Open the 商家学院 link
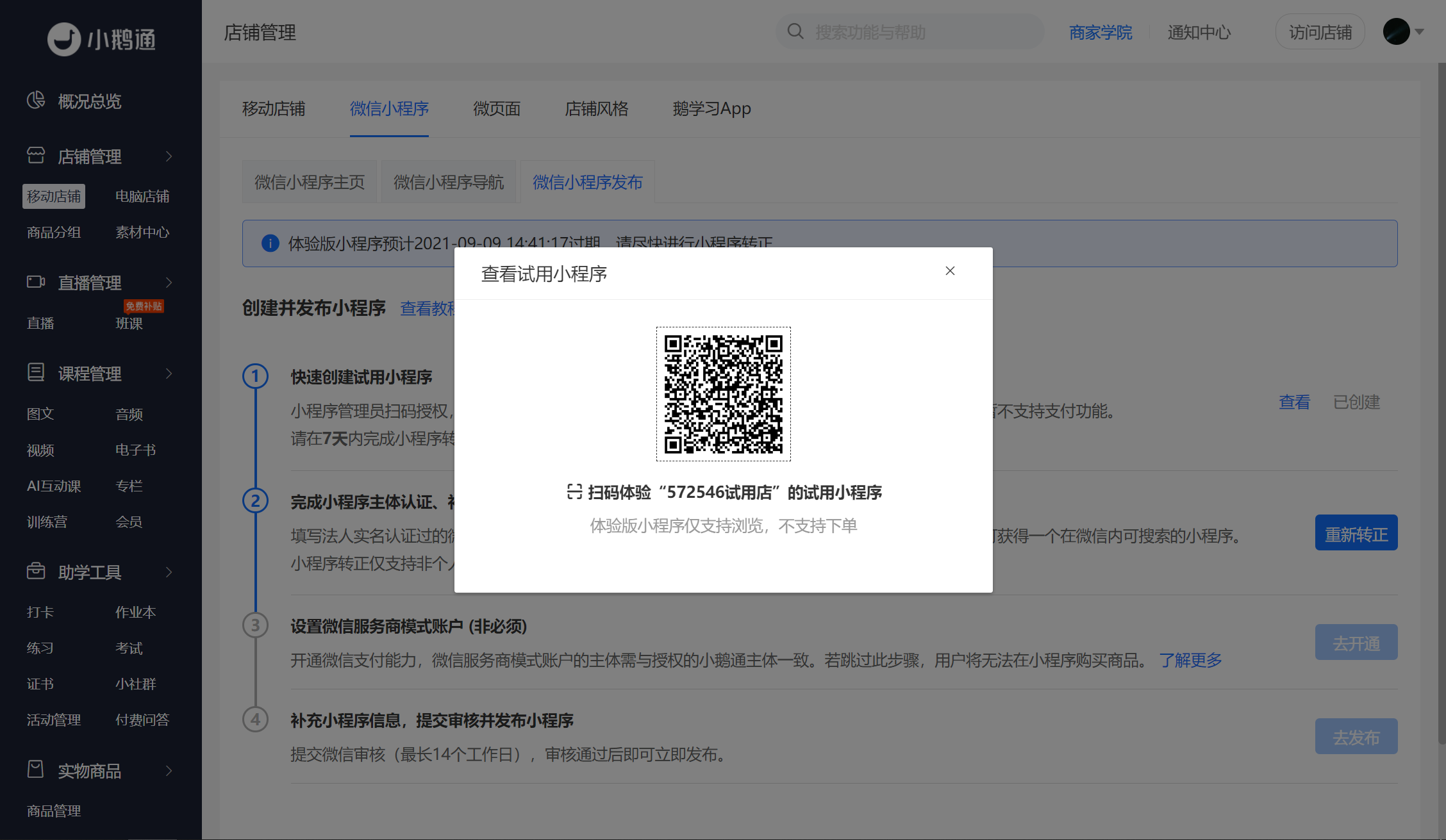Viewport: 1446px width, 840px height. point(1101,32)
